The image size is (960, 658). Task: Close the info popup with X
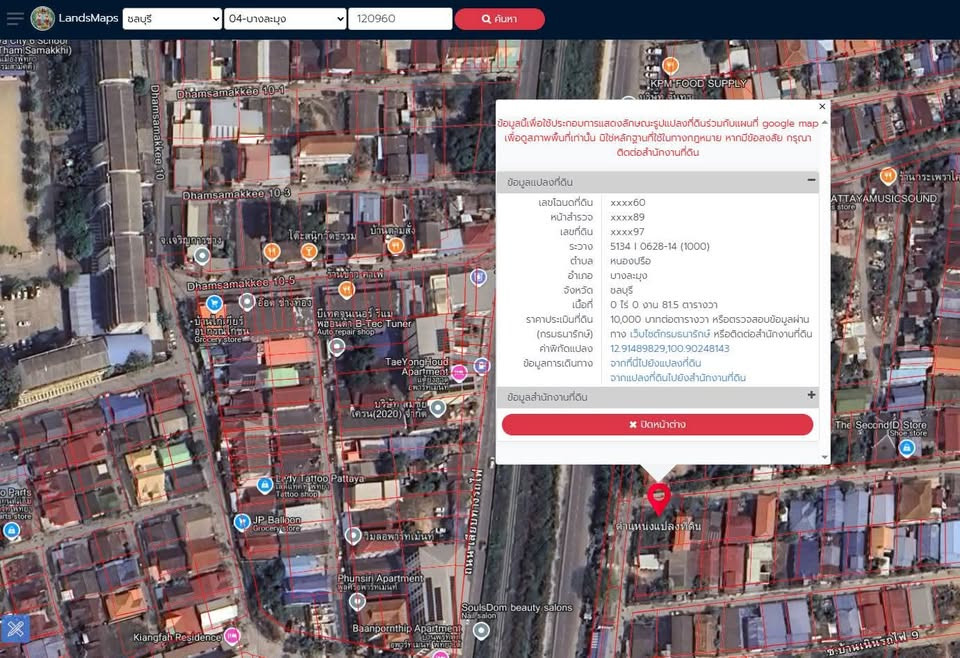click(x=822, y=107)
